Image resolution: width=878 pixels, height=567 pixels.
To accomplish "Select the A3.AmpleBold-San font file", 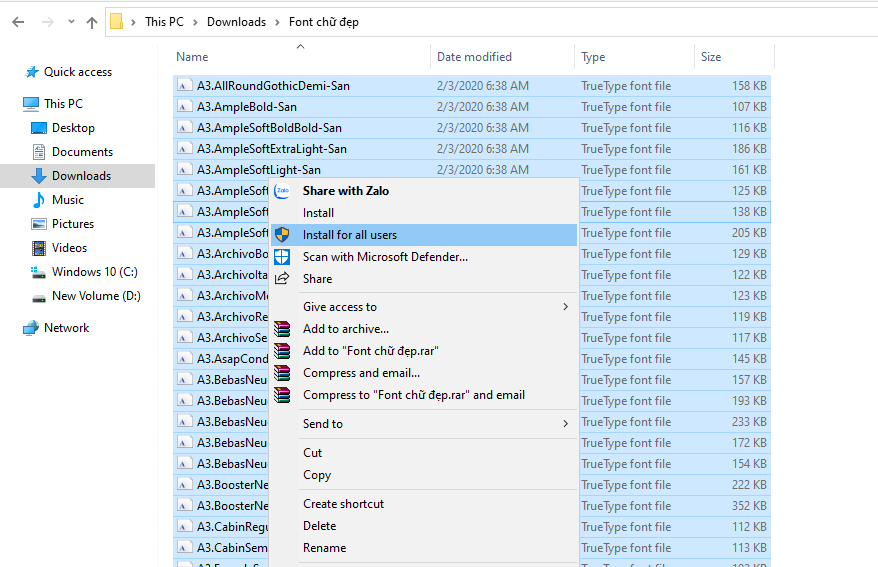I will (x=246, y=107).
